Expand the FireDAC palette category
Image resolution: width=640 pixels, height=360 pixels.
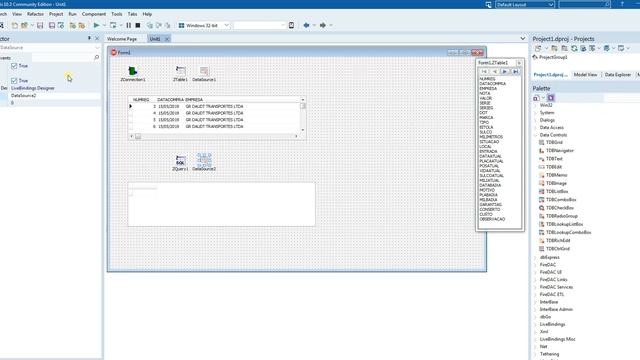point(536,265)
